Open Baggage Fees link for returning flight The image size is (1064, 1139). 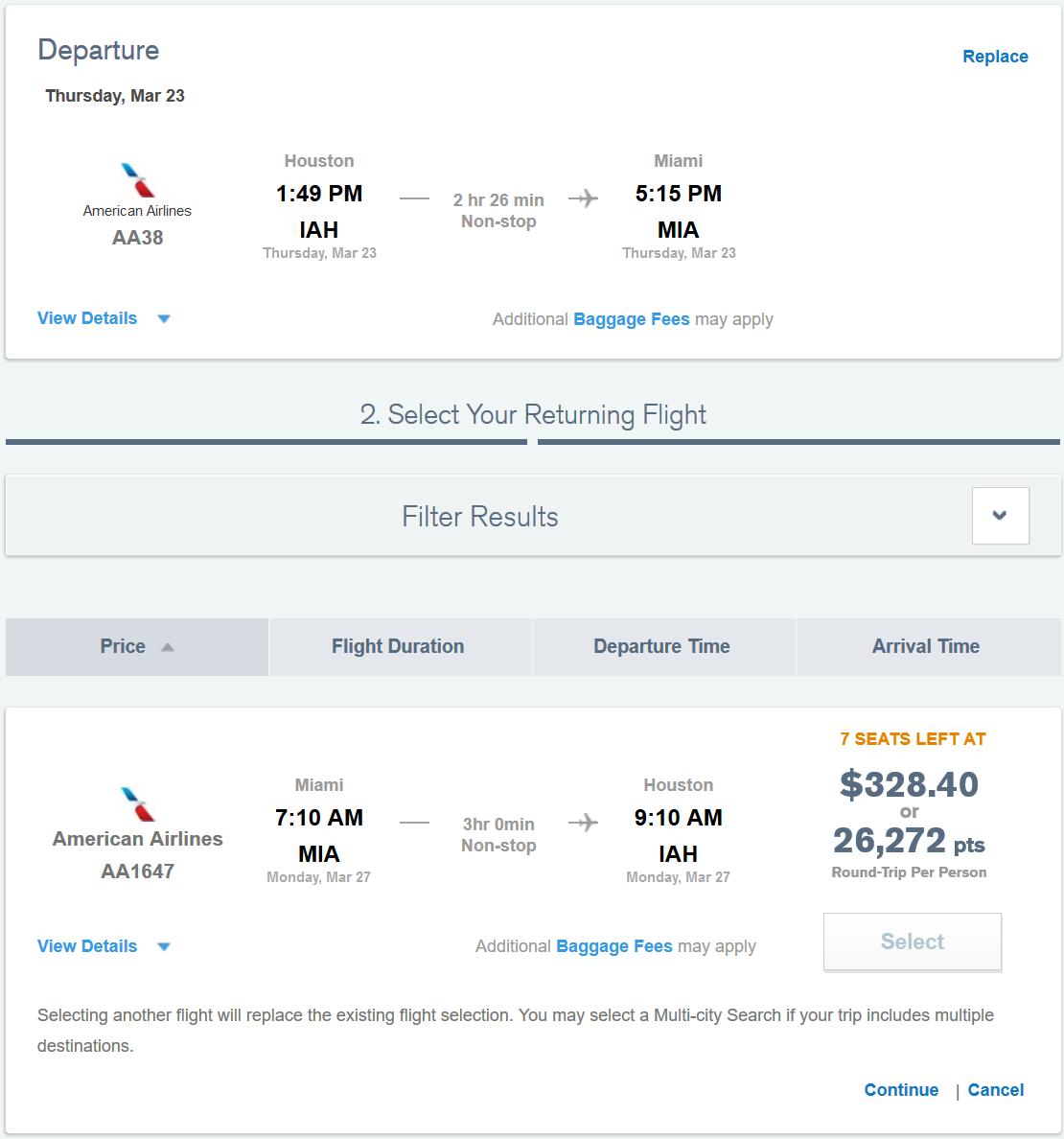pos(613,947)
